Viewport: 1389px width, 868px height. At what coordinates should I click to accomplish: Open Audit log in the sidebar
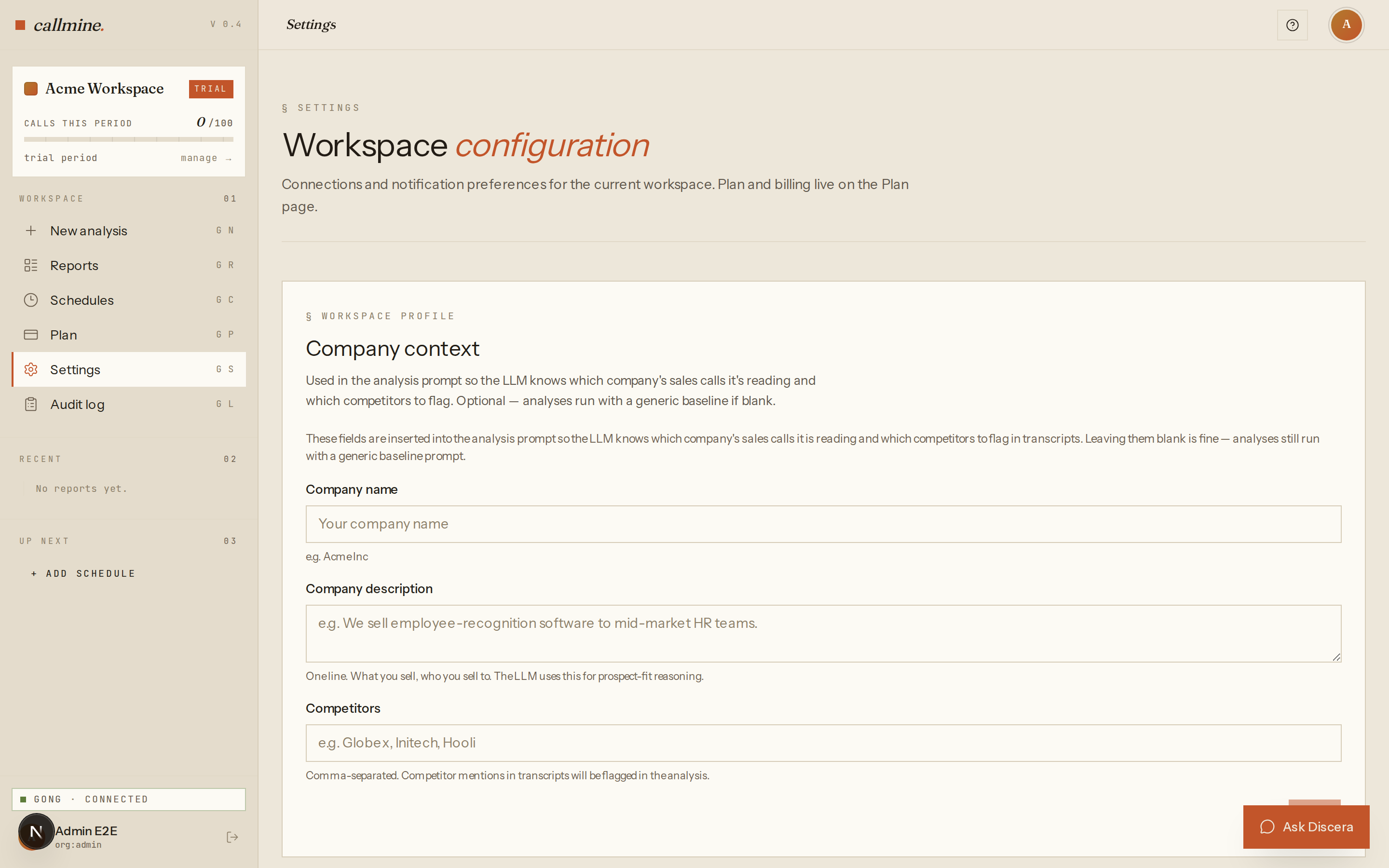point(129,404)
